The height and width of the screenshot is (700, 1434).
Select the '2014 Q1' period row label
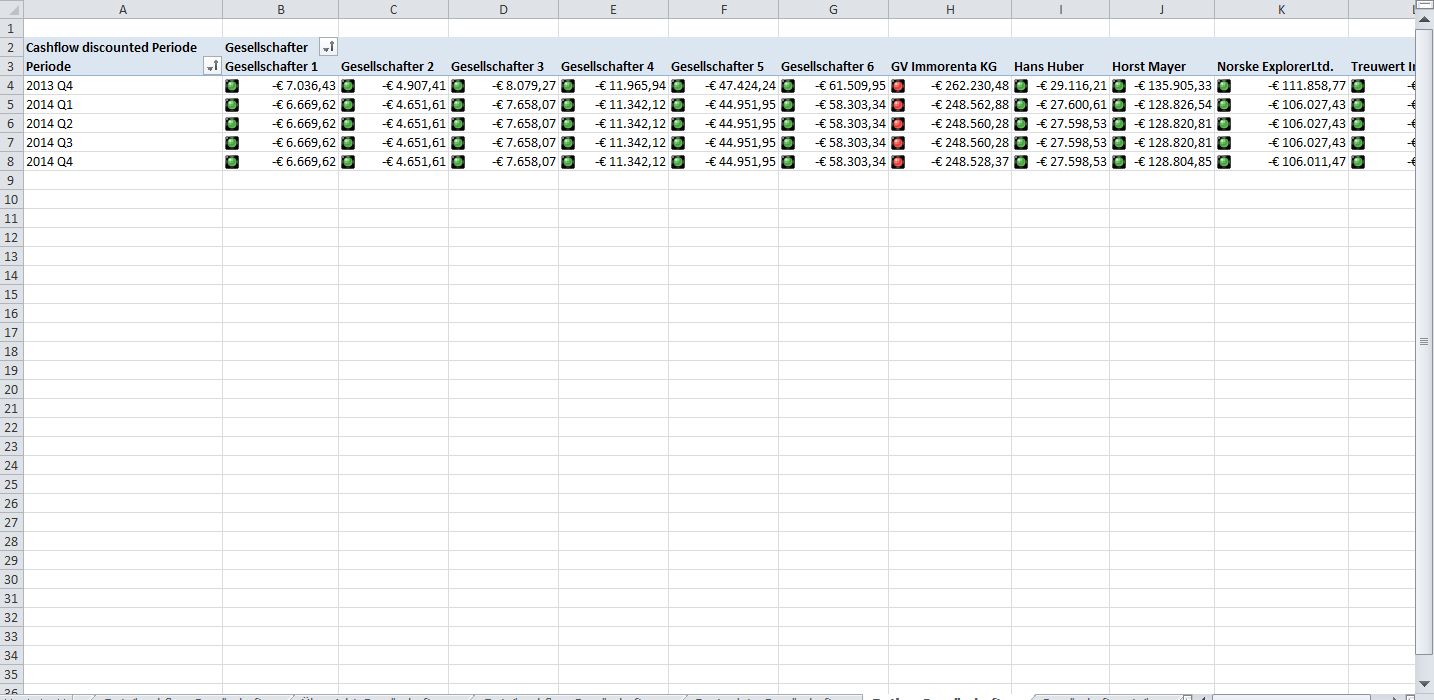point(123,105)
